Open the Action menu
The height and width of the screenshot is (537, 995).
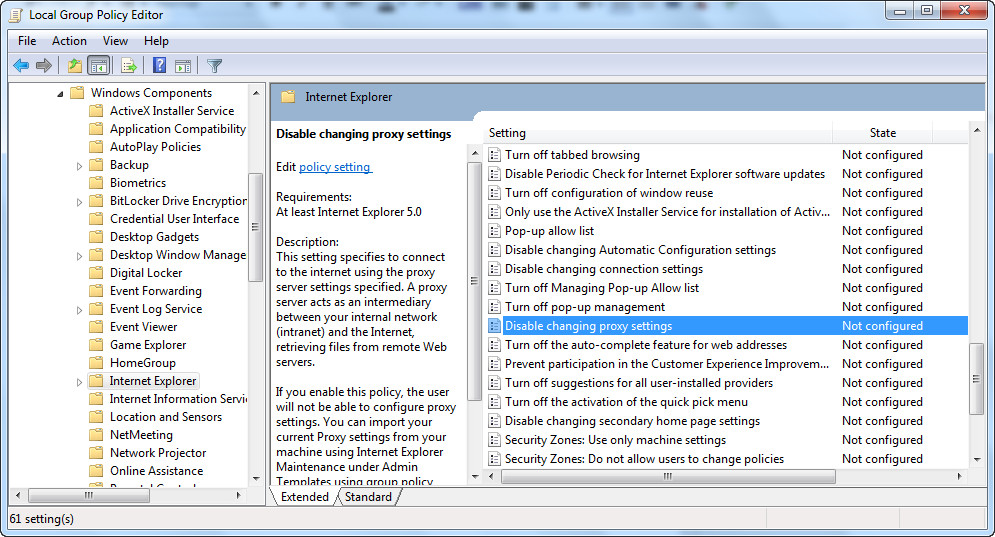(x=69, y=41)
